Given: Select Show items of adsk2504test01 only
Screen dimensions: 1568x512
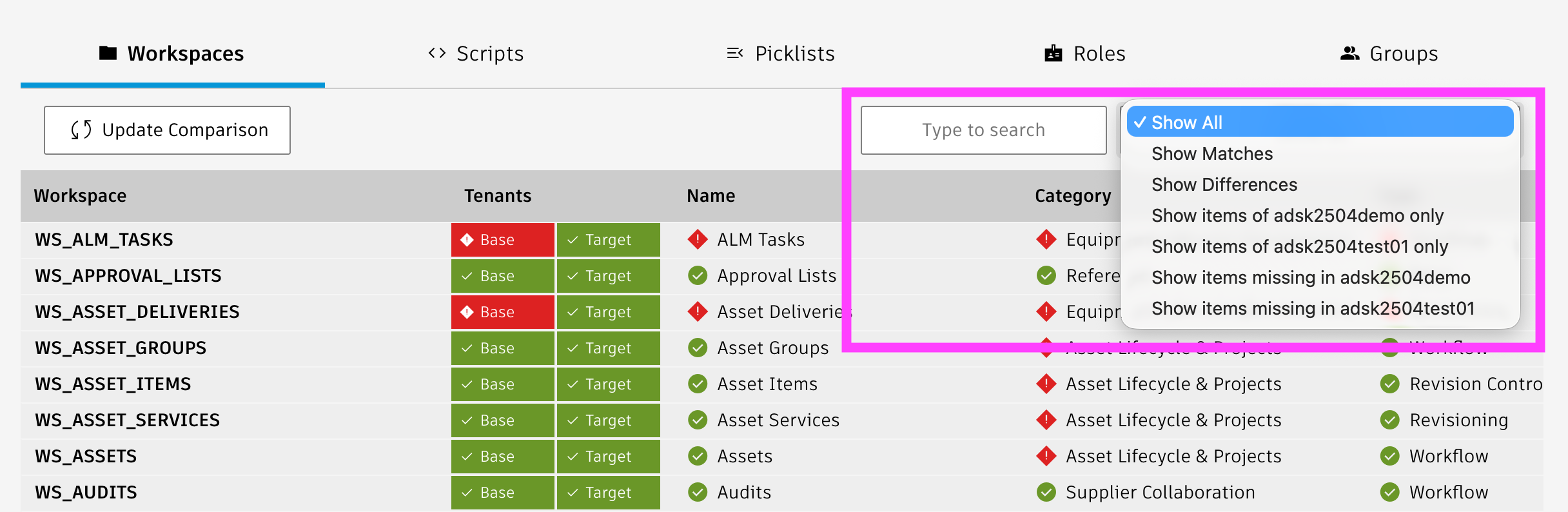Looking at the screenshot, I should click(x=1300, y=247).
